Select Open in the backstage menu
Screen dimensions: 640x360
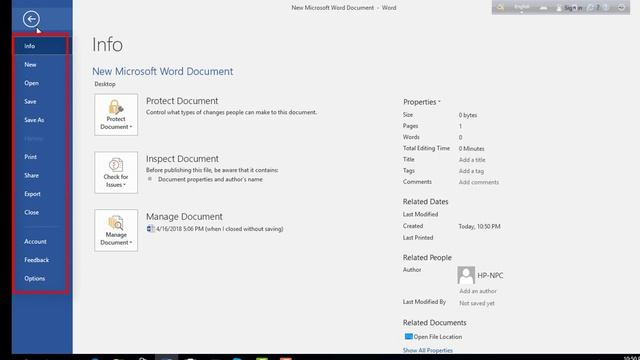tap(42, 83)
